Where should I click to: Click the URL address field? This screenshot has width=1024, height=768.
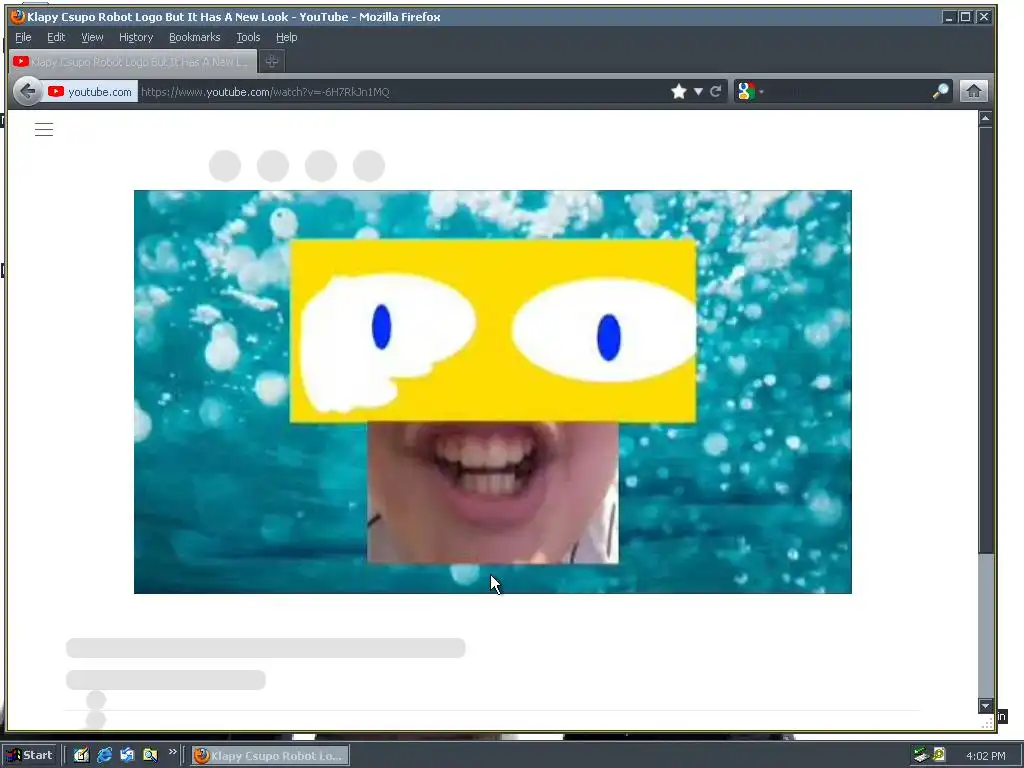point(402,91)
